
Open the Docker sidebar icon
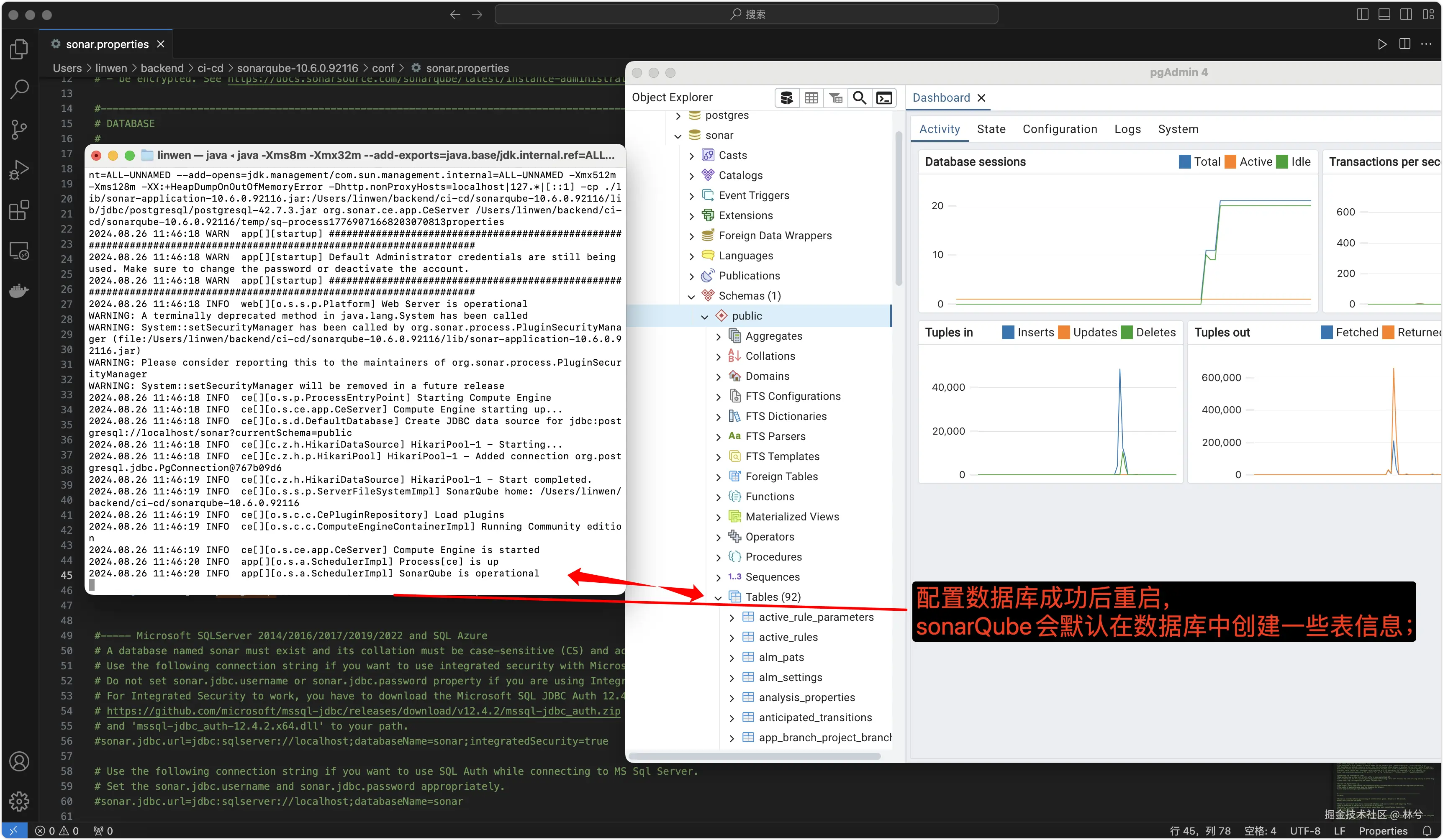pos(19,291)
